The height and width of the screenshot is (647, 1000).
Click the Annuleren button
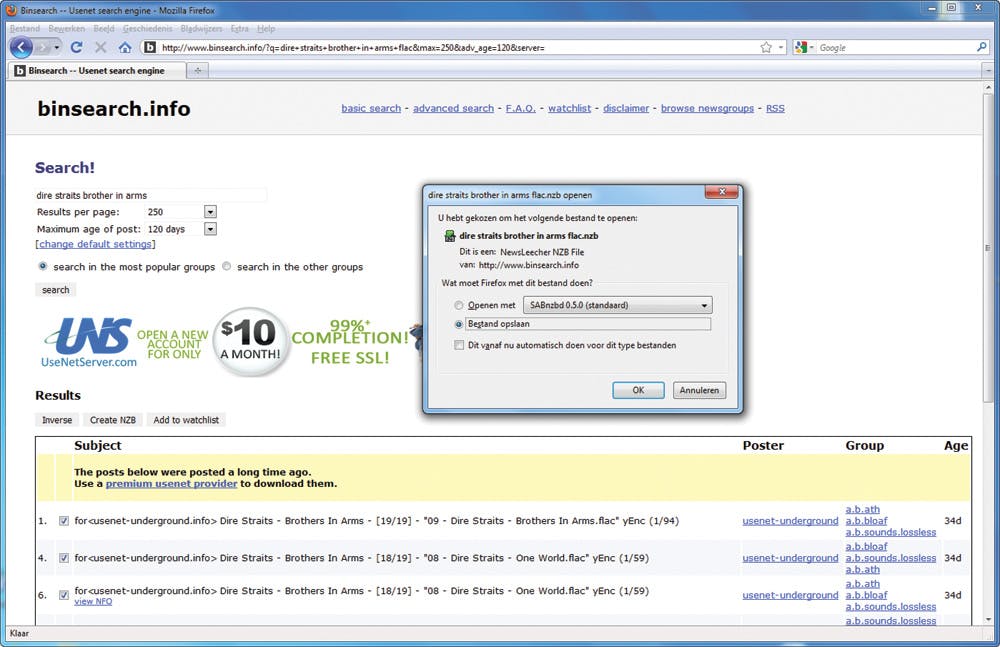(699, 390)
